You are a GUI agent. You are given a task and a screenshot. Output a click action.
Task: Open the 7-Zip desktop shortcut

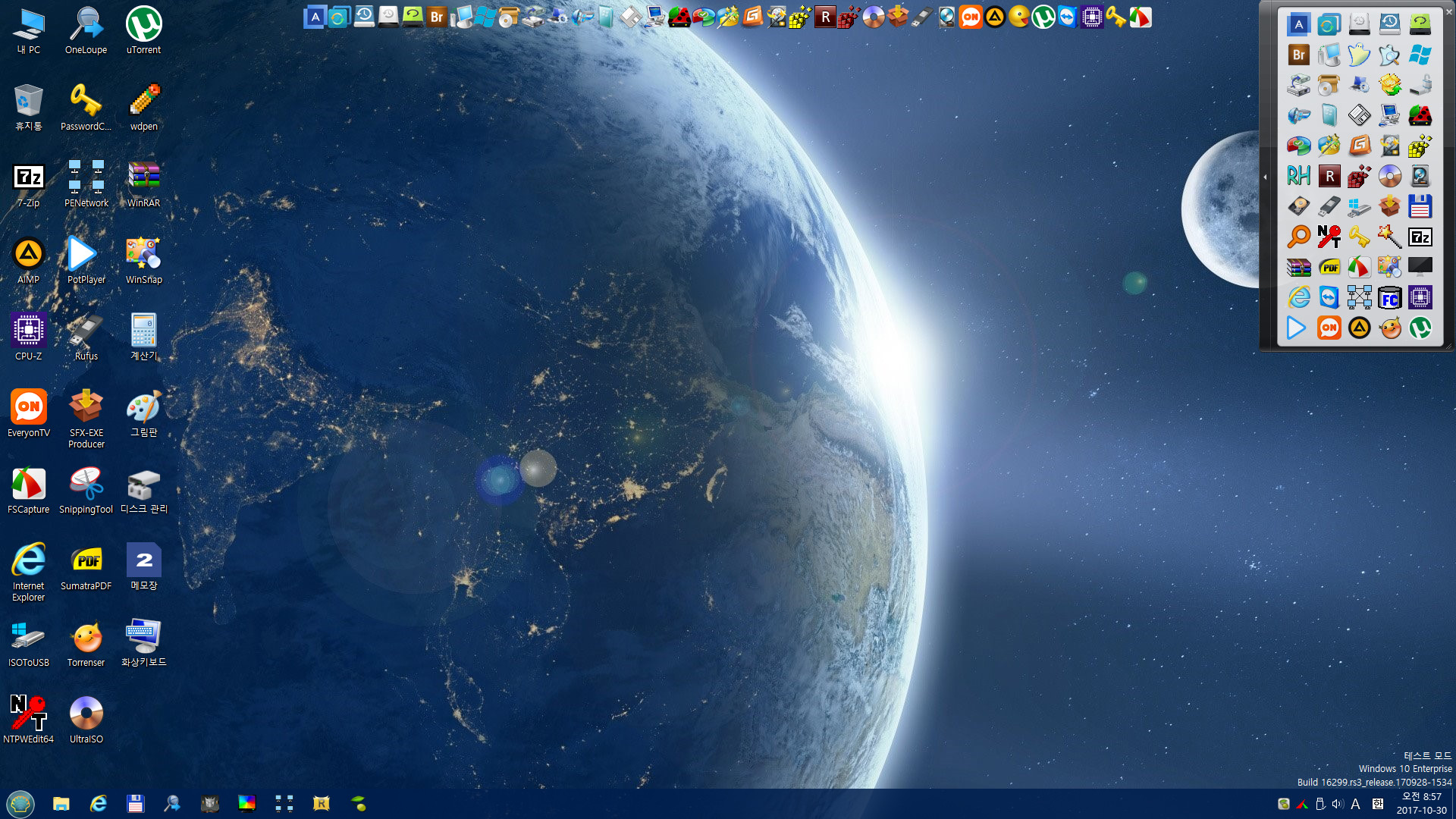coord(29,184)
